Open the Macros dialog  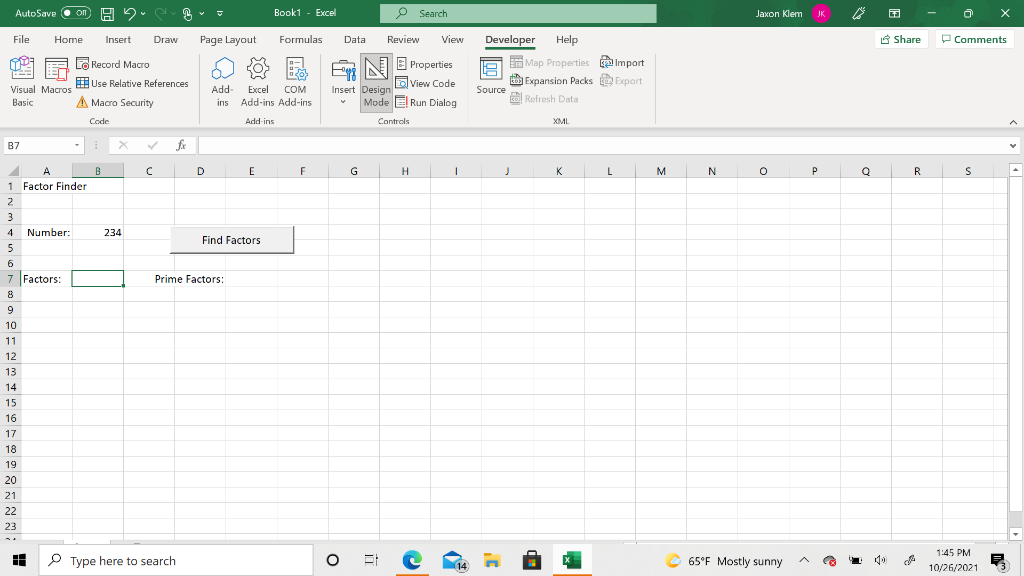click(x=56, y=76)
